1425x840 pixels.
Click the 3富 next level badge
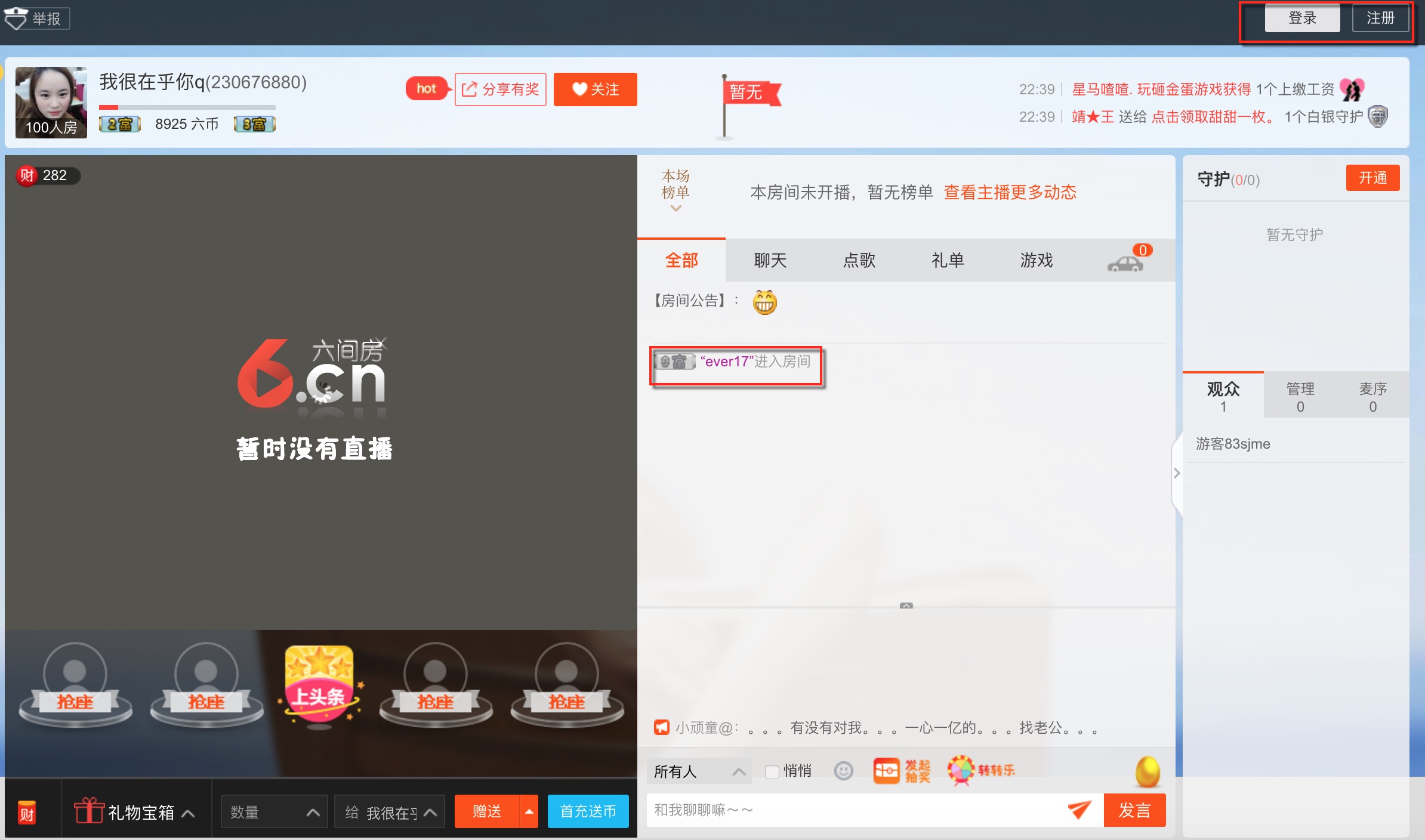[x=254, y=124]
